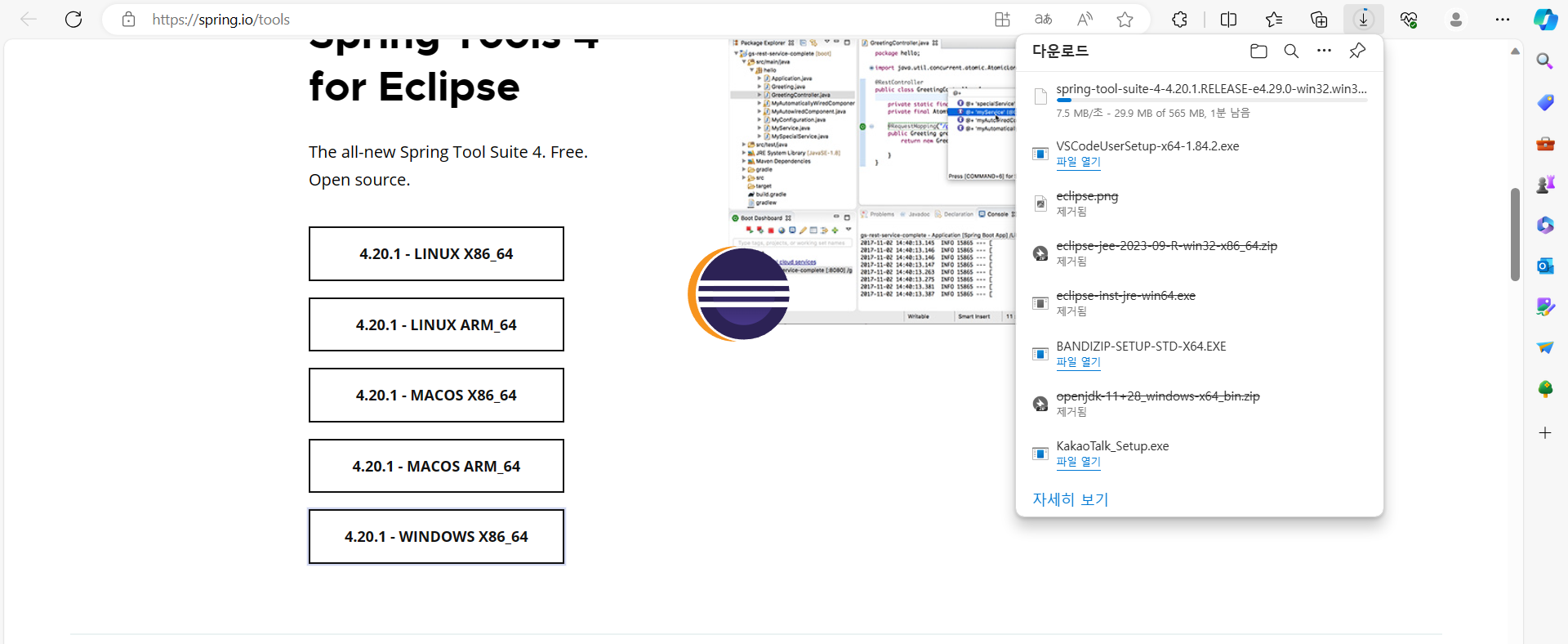Download 4.20.1 - MACOS ARM_64
The image size is (1568, 644).
[436, 466]
